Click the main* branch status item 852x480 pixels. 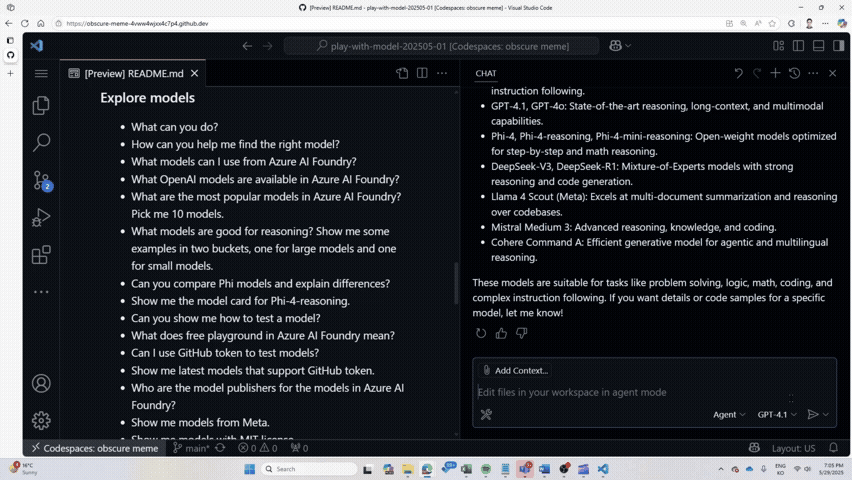click(x=191, y=448)
